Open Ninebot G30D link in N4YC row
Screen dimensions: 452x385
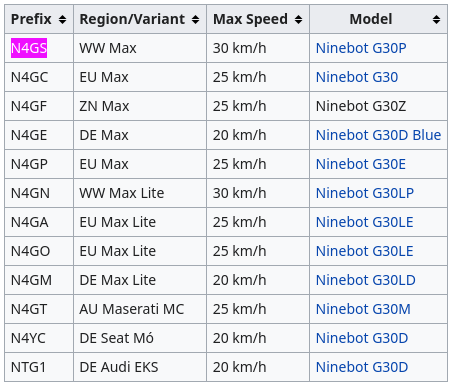[x=362, y=338]
